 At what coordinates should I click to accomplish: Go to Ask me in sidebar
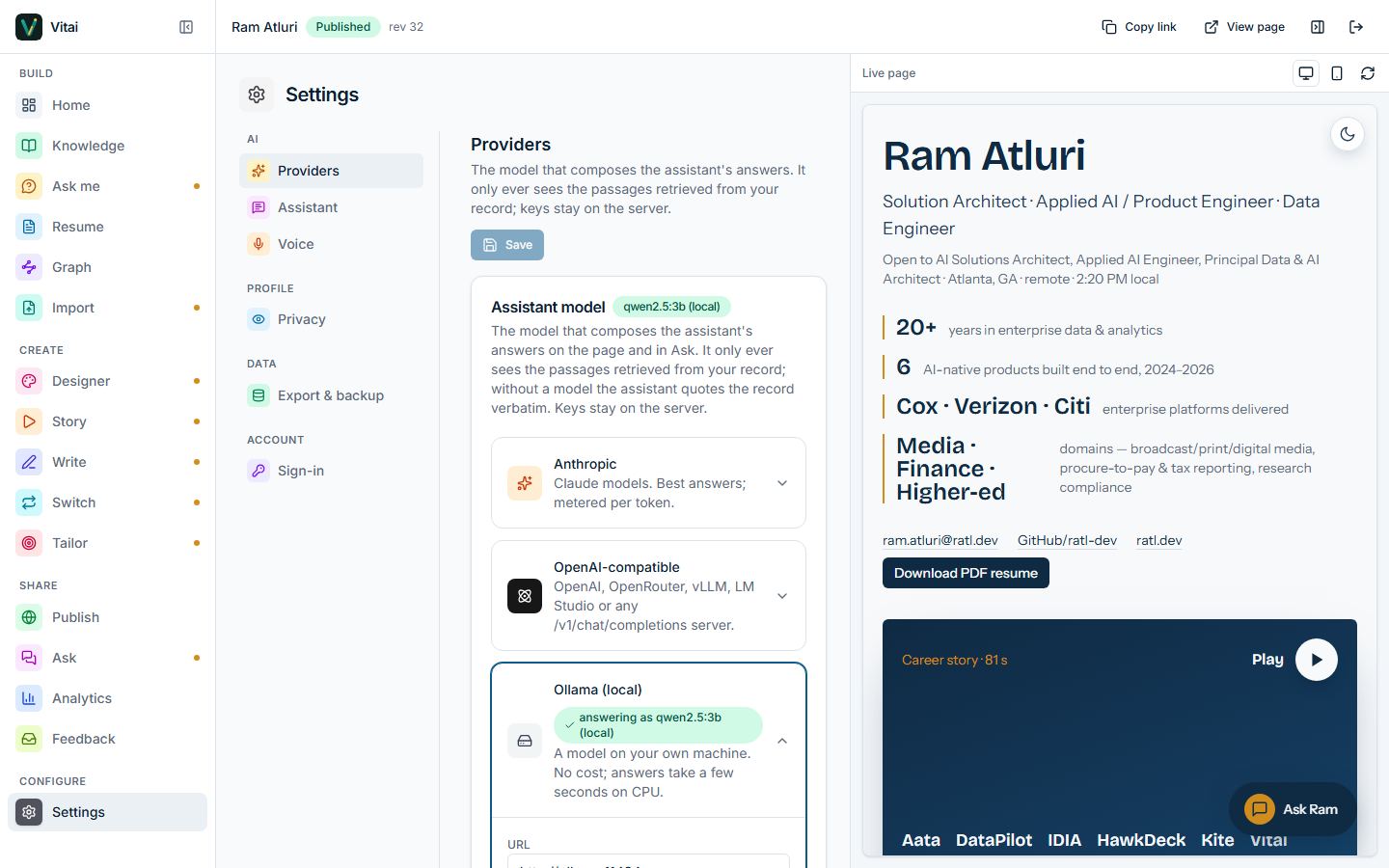(x=107, y=186)
